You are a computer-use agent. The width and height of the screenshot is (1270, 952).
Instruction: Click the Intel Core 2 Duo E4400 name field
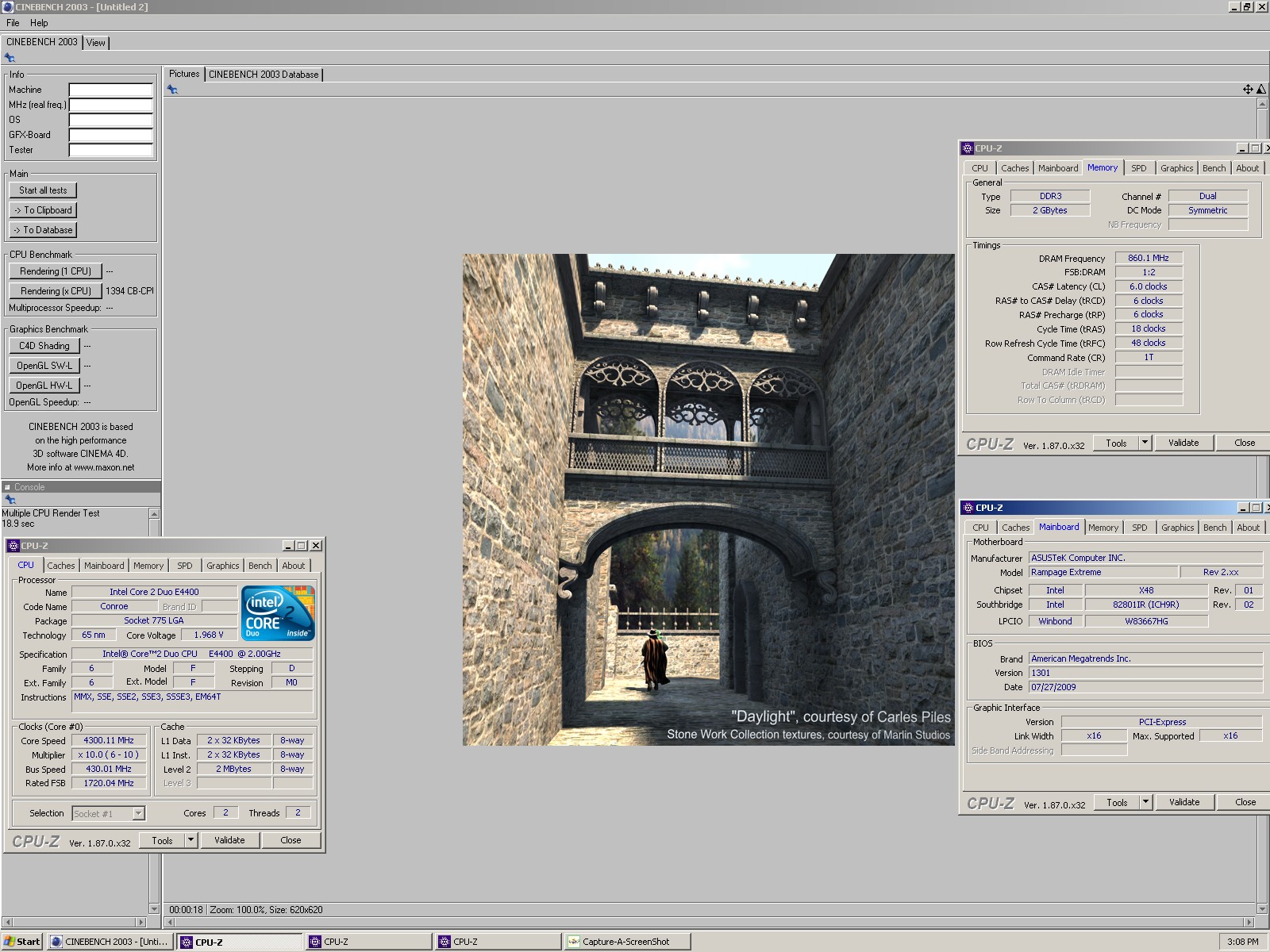pos(154,592)
